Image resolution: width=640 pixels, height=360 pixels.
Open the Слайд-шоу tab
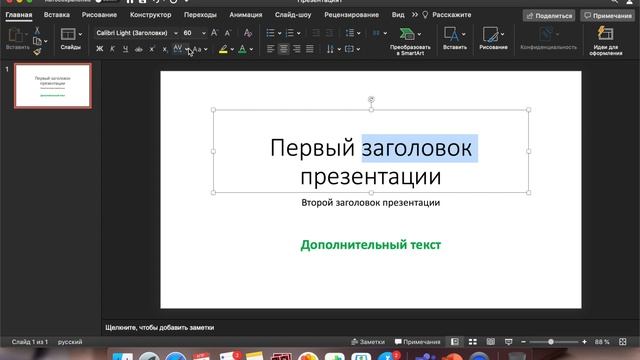tap(293, 15)
